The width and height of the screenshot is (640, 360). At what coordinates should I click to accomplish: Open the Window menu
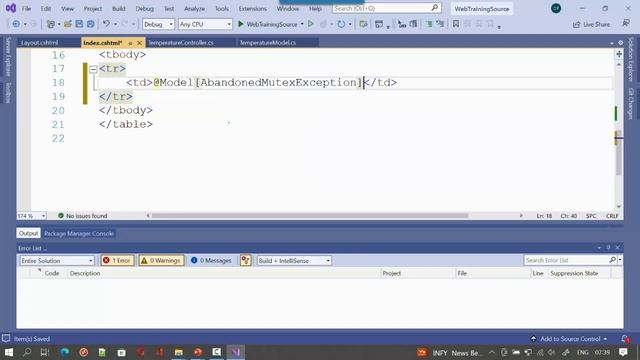(288, 9)
